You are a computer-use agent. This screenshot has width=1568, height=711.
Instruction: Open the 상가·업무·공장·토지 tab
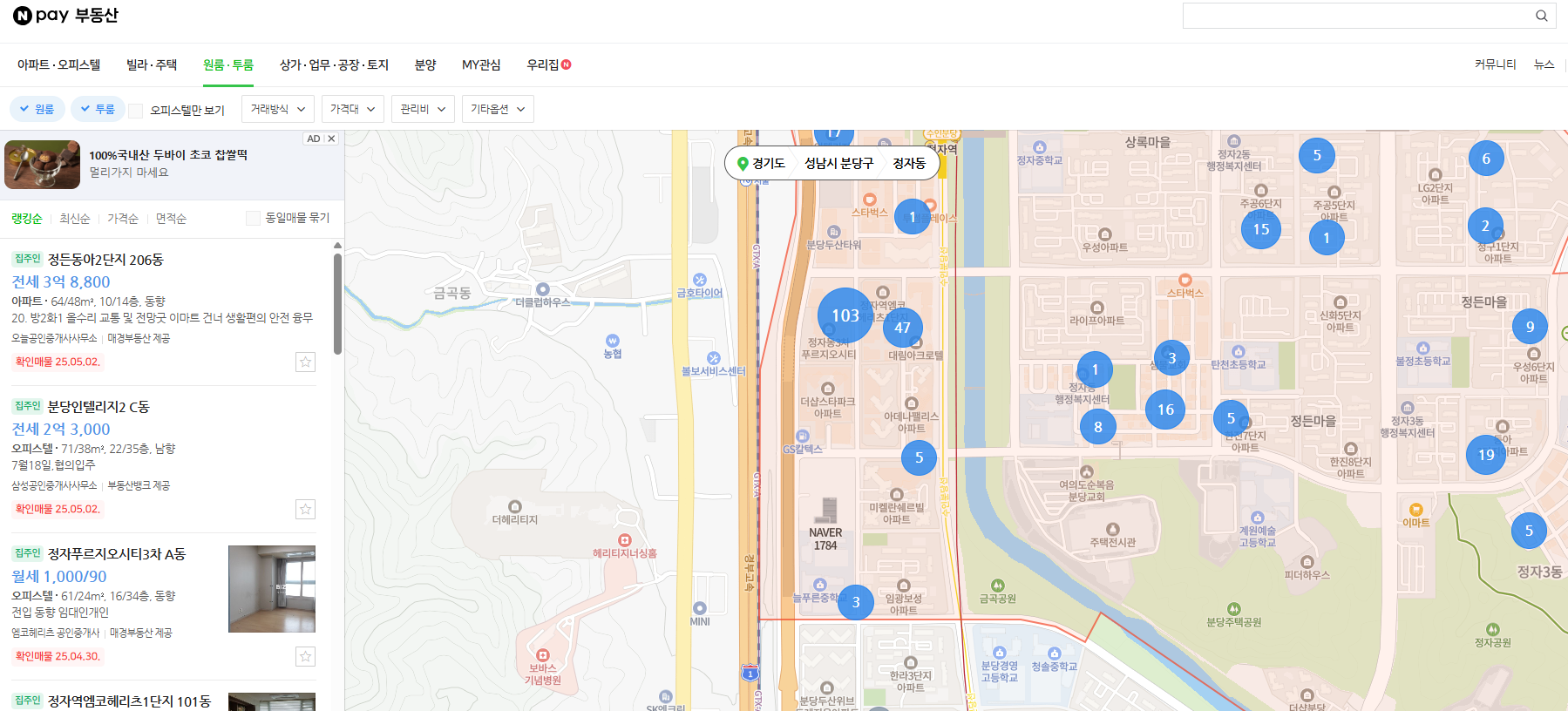(334, 64)
